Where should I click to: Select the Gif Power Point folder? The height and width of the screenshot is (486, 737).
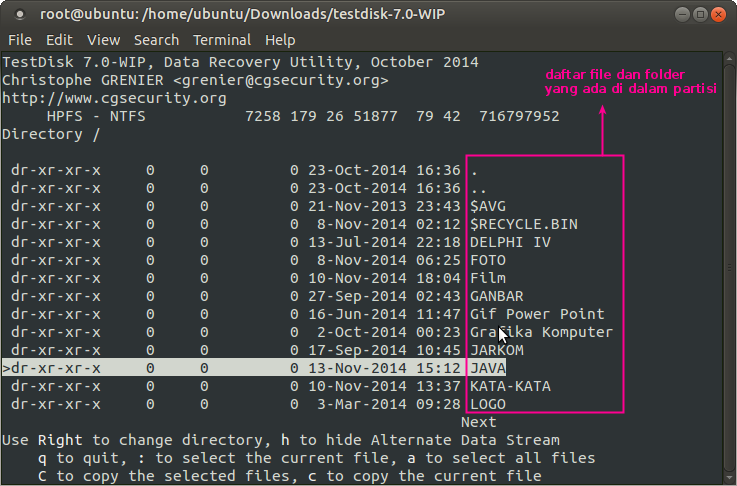coord(537,314)
